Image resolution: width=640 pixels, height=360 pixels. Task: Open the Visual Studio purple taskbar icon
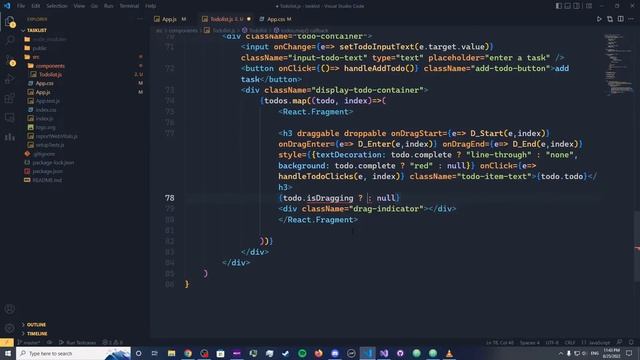(384, 353)
